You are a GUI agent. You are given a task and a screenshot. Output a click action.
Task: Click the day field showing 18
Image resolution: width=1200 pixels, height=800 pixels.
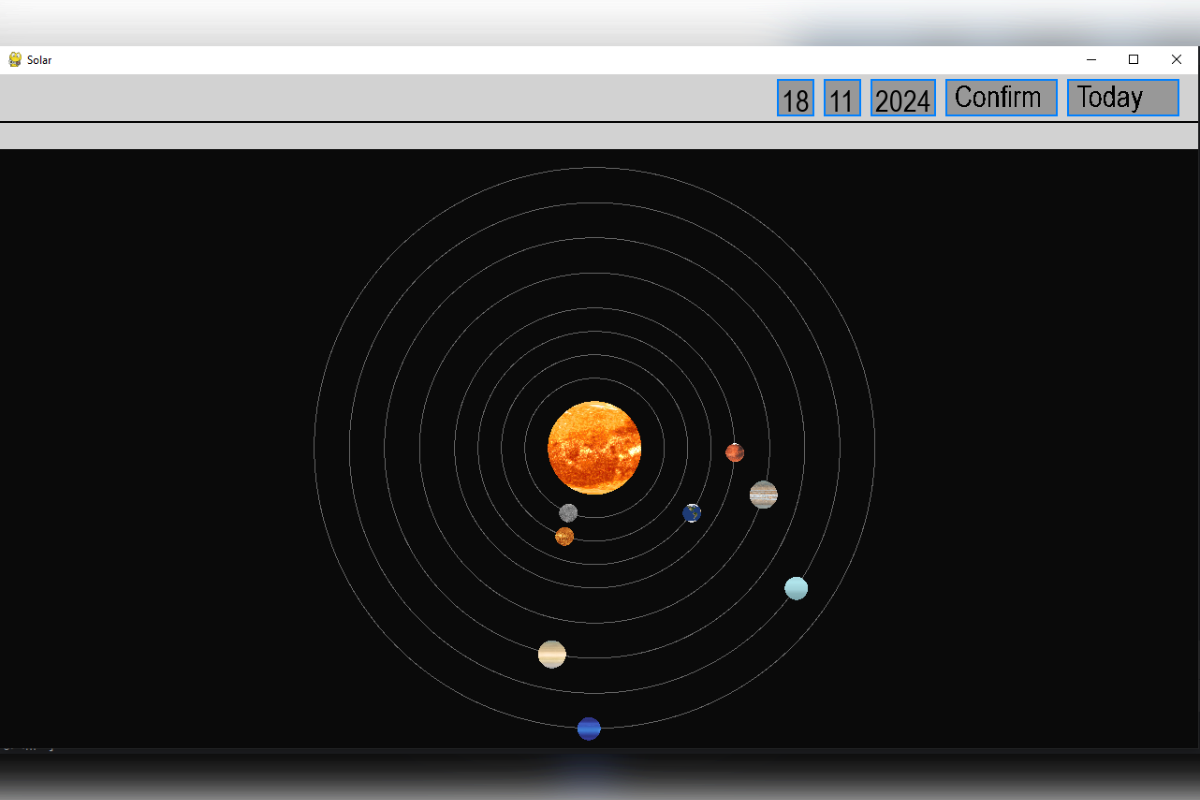[x=795, y=99]
